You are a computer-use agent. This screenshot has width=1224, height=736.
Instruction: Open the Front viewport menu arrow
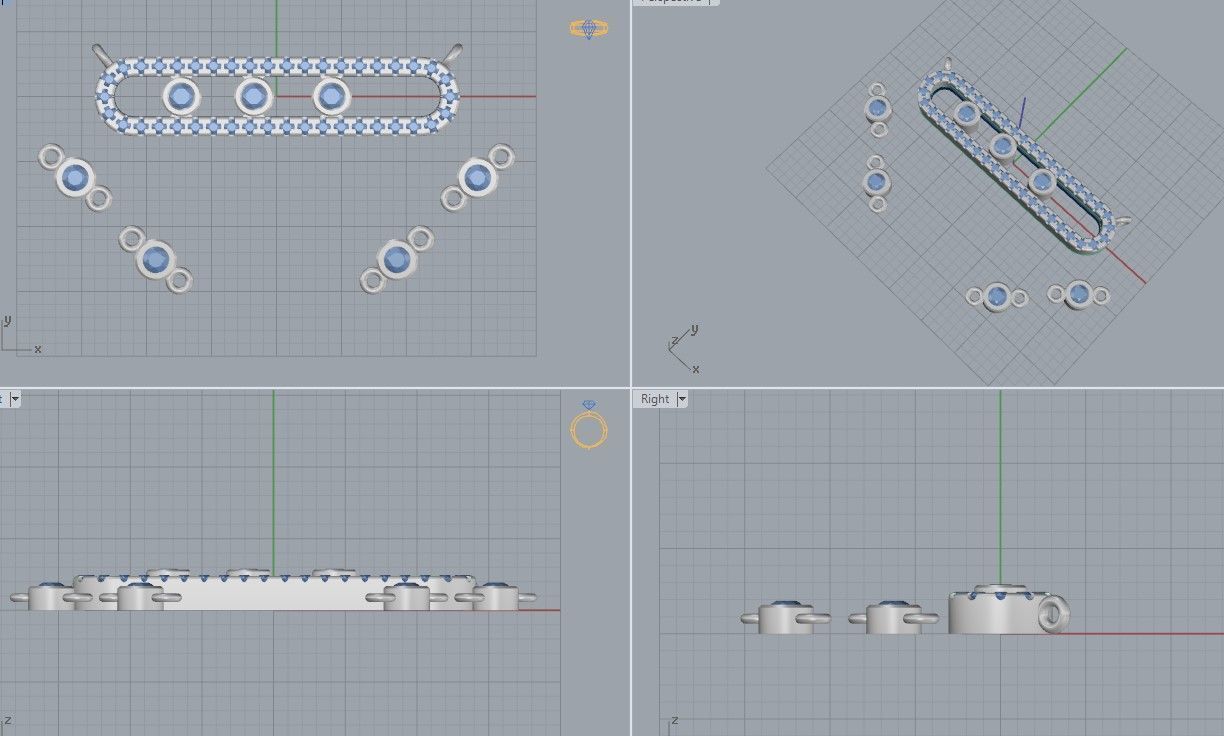pyautogui.click(x=14, y=399)
